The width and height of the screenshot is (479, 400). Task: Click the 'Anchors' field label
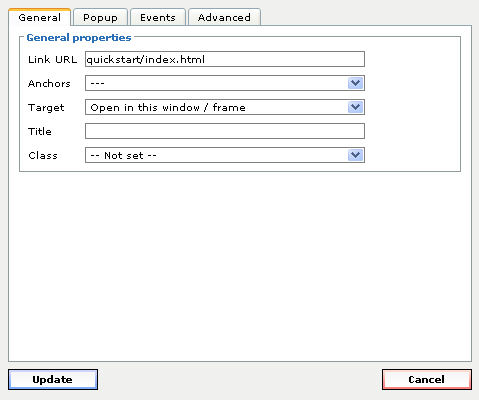click(49, 83)
